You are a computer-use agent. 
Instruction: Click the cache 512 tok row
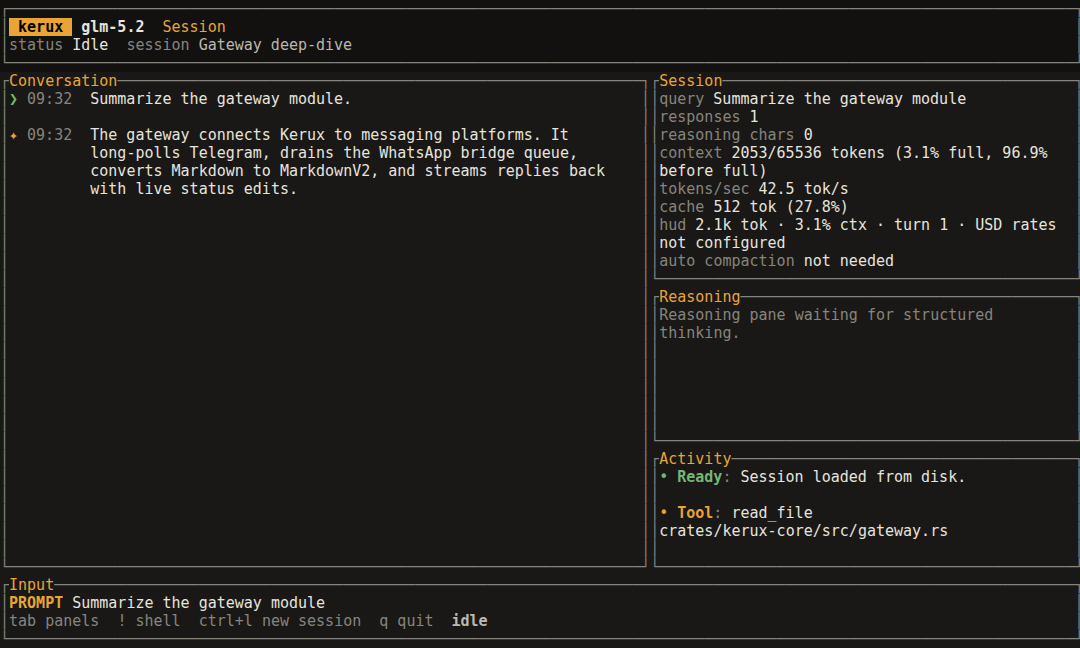754,207
